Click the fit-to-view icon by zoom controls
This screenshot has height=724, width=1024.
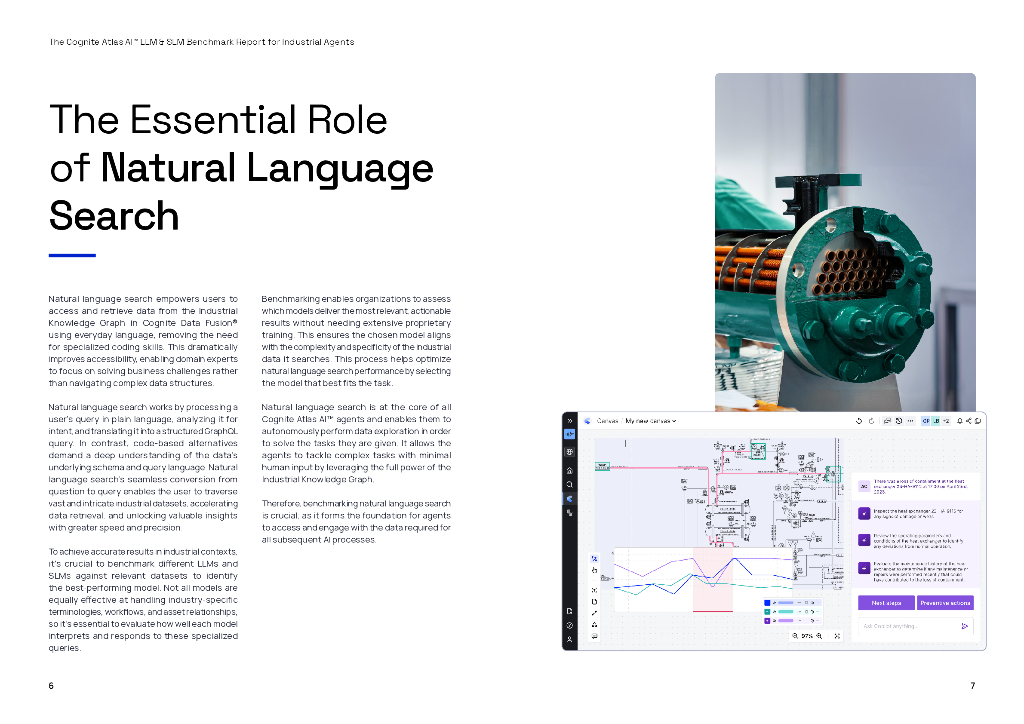(x=837, y=636)
